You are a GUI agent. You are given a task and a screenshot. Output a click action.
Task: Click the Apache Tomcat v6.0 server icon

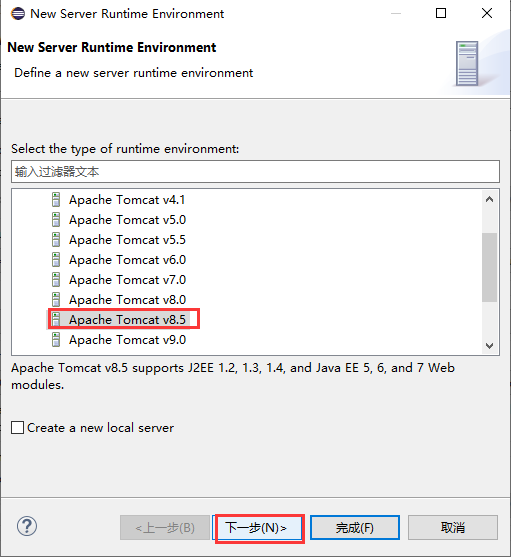click(x=56, y=260)
